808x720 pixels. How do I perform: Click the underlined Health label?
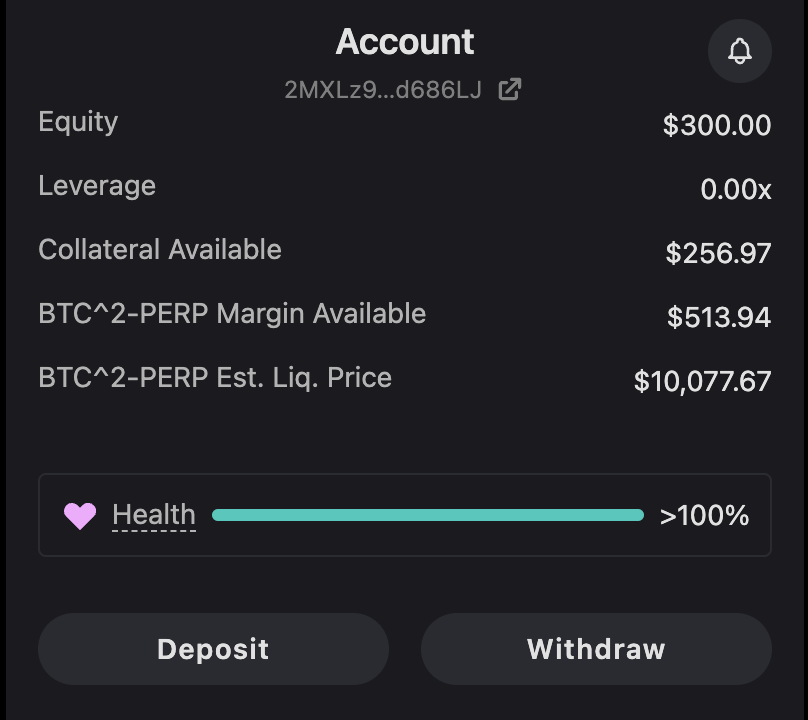tap(154, 515)
